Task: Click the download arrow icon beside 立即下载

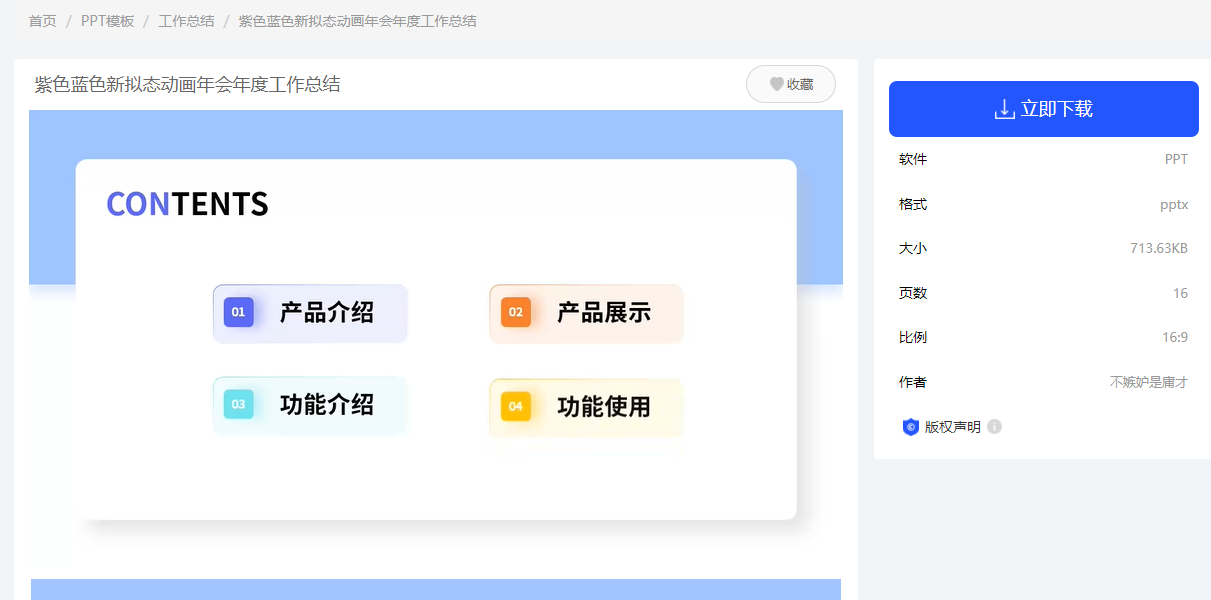Action: point(1005,109)
